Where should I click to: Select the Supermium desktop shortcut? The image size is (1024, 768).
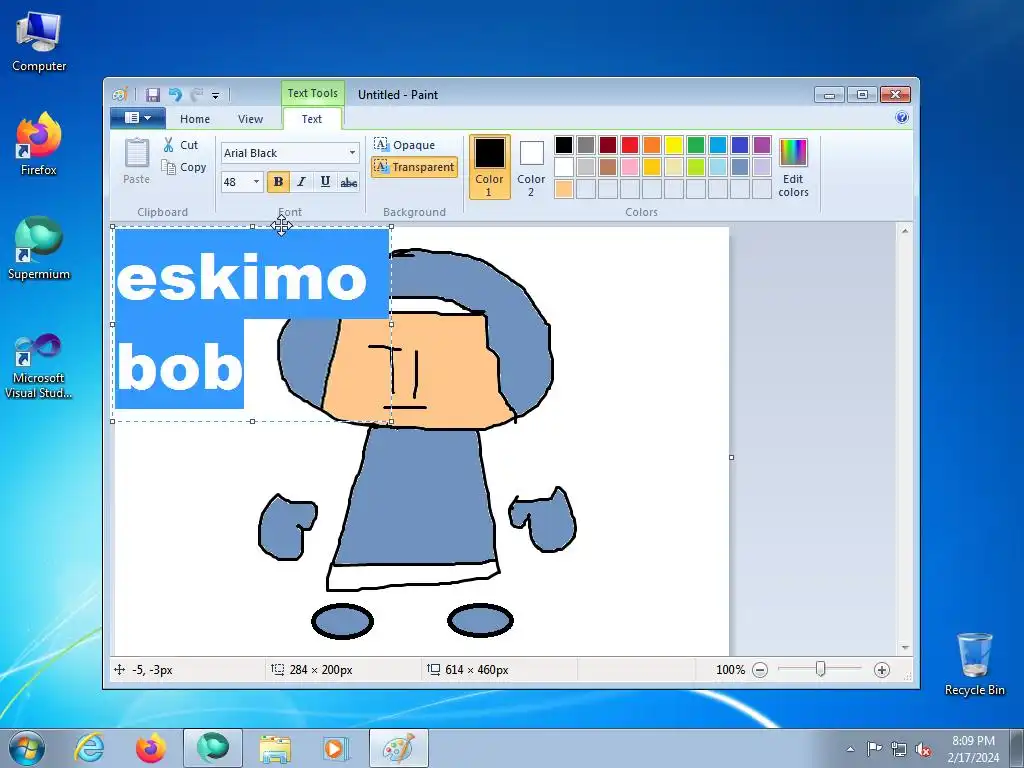[x=39, y=248]
